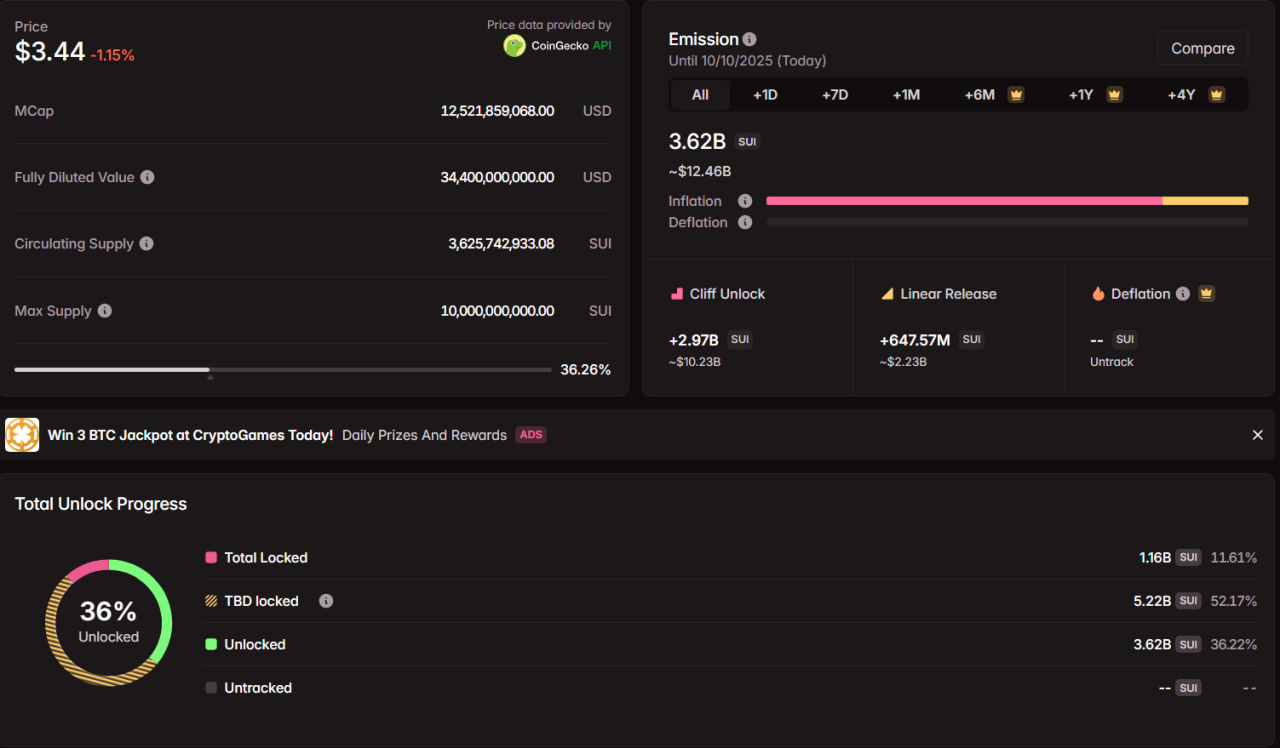Click info icon beside Circulating Supply
This screenshot has height=748, width=1280.
coord(146,244)
